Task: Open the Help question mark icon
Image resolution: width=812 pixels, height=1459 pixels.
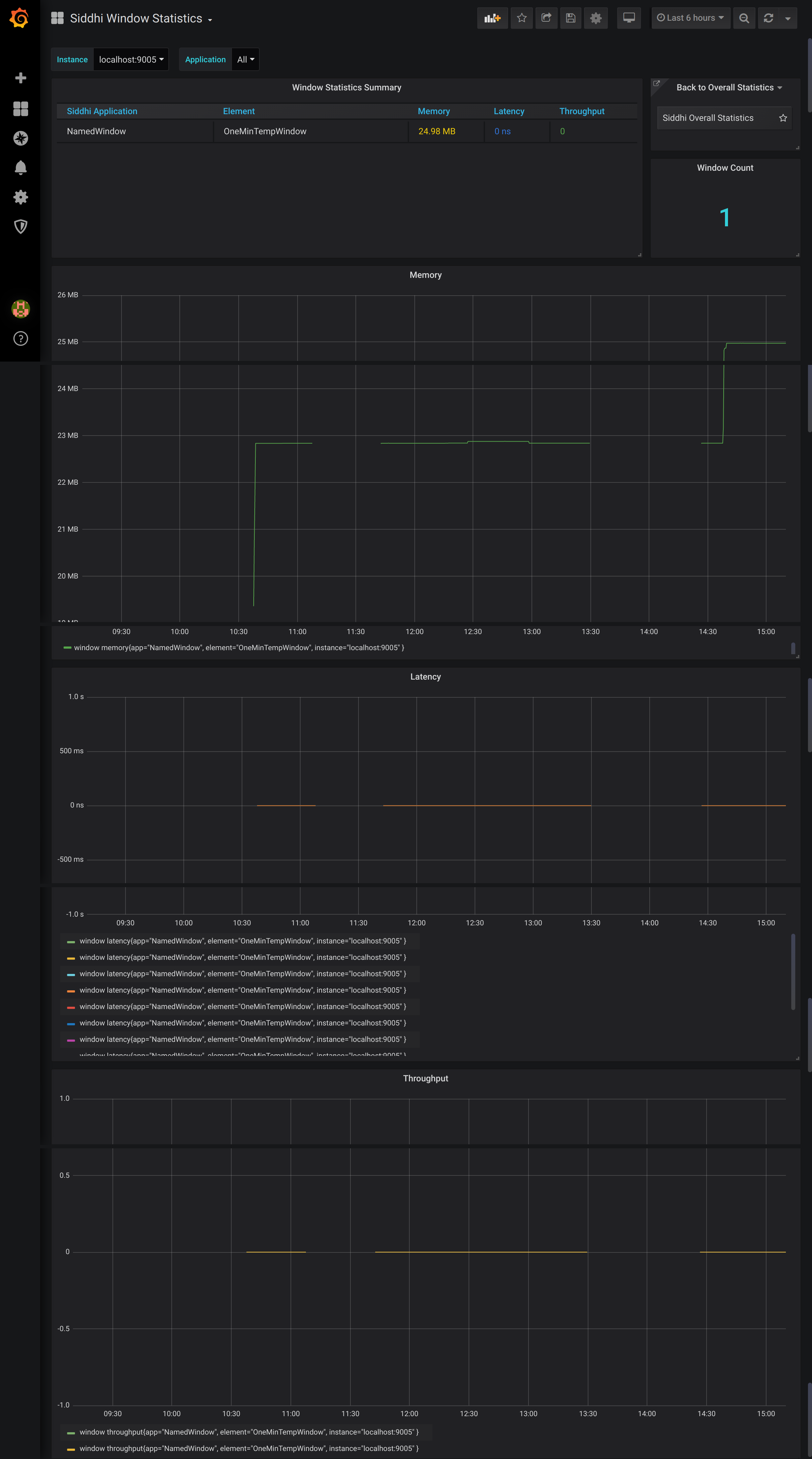Action: pyautogui.click(x=20, y=338)
